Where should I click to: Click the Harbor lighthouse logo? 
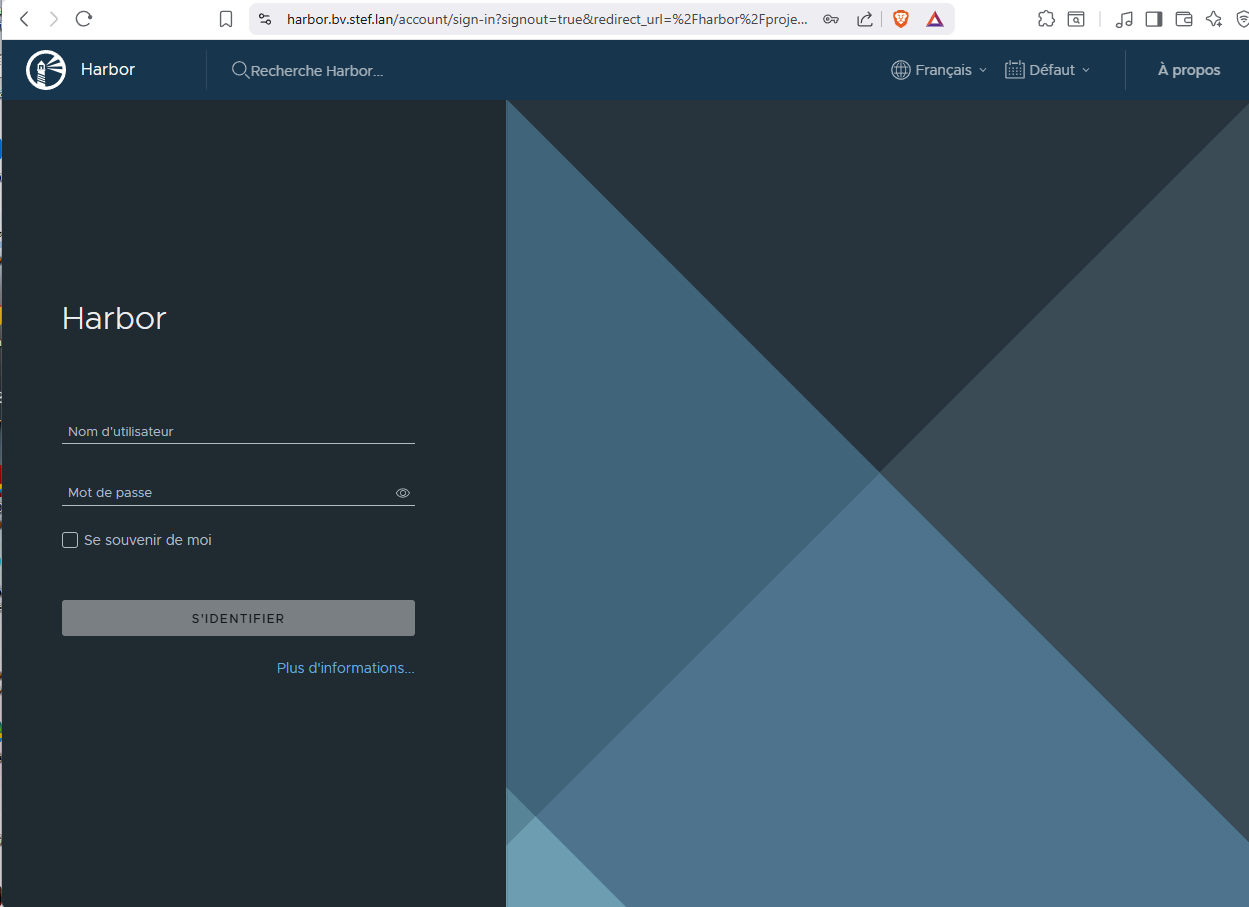click(x=46, y=70)
